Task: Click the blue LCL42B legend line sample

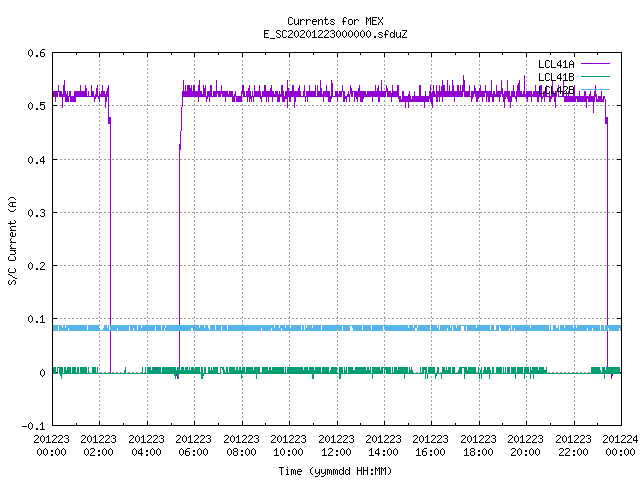Action: [595, 89]
